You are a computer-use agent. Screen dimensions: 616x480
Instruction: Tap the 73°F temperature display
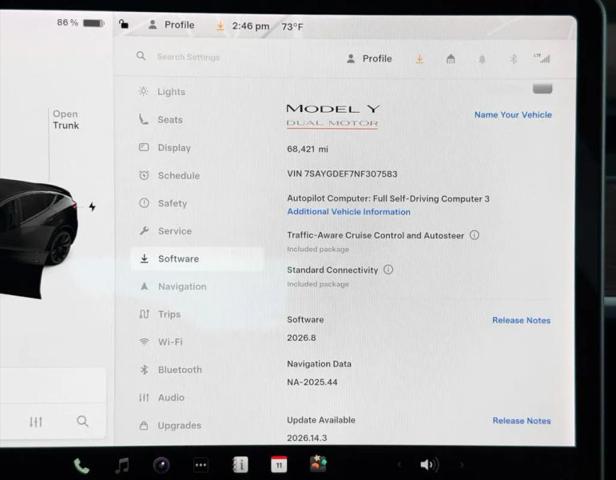coord(292,27)
